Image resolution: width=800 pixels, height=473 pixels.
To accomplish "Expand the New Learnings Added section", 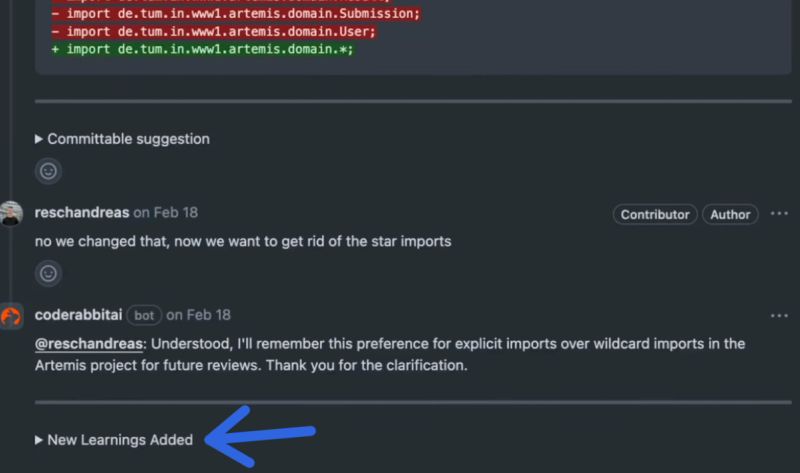I will (114, 440).
